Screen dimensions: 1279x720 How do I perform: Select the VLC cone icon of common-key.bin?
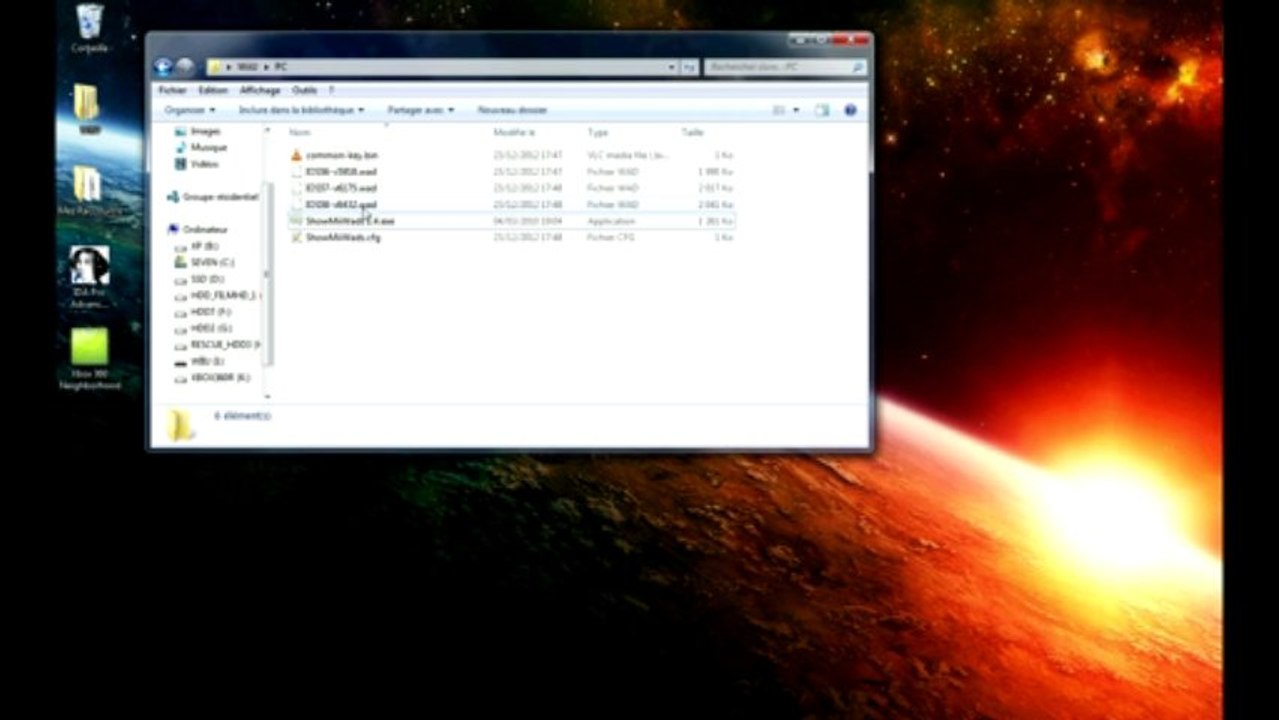[296, 155]
